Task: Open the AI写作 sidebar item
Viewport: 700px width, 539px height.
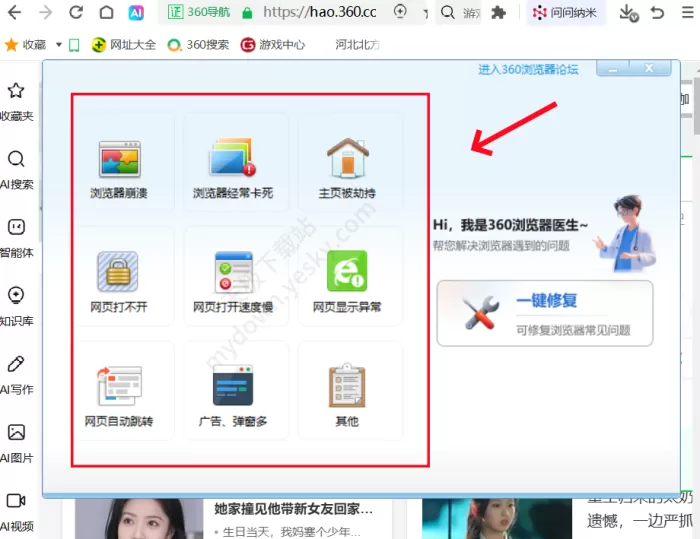Action: point(17,375)
